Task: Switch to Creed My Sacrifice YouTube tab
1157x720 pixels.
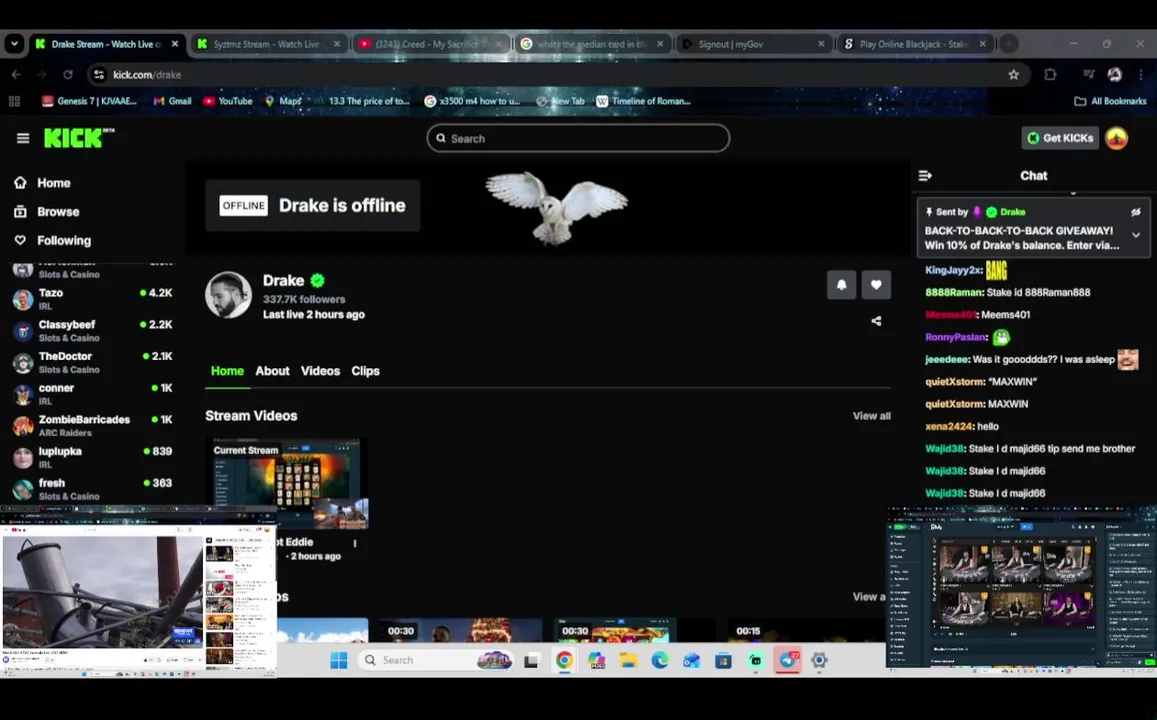Action: point(432,44)
